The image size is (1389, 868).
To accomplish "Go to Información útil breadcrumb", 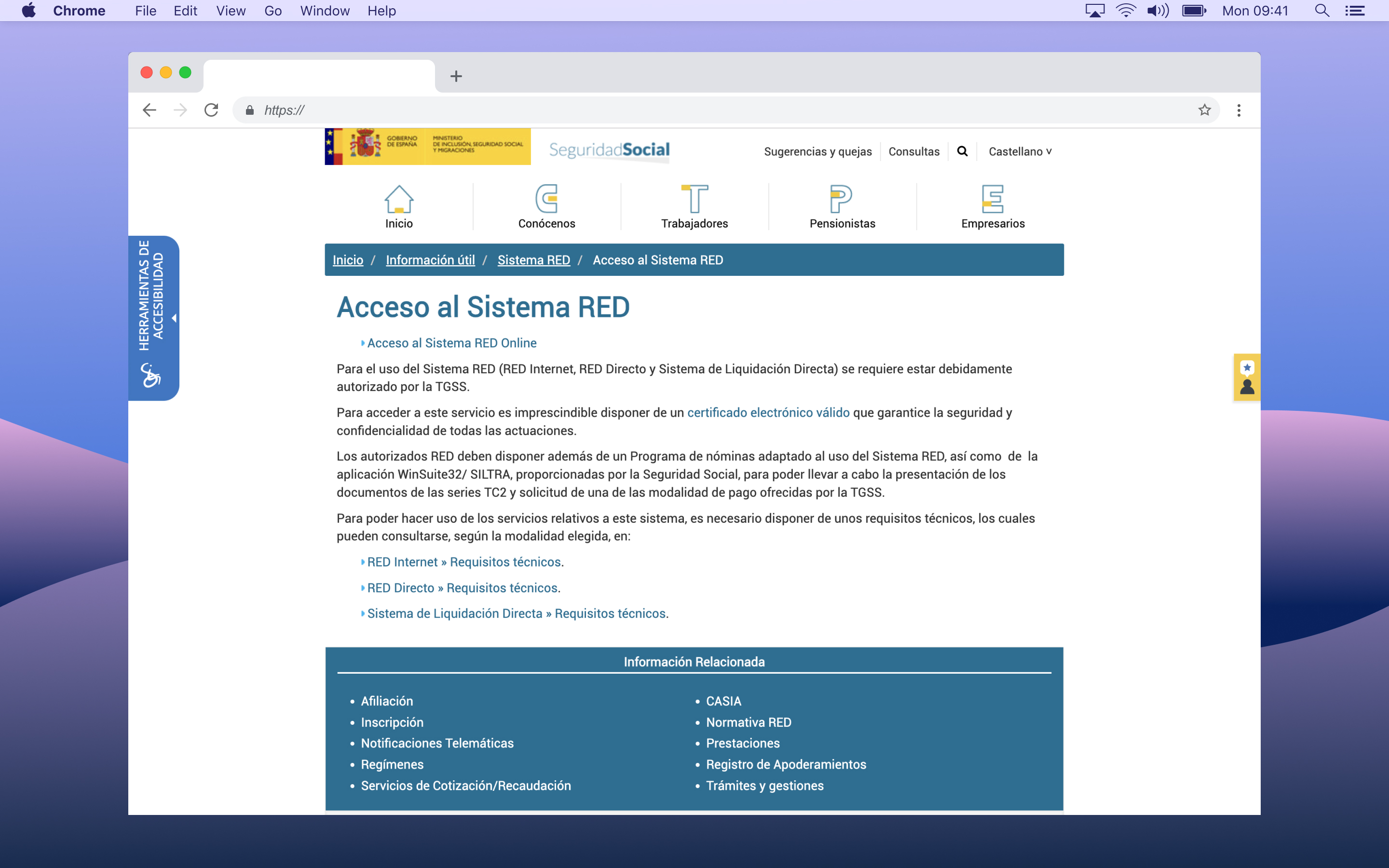I will (x=431, y=260).
